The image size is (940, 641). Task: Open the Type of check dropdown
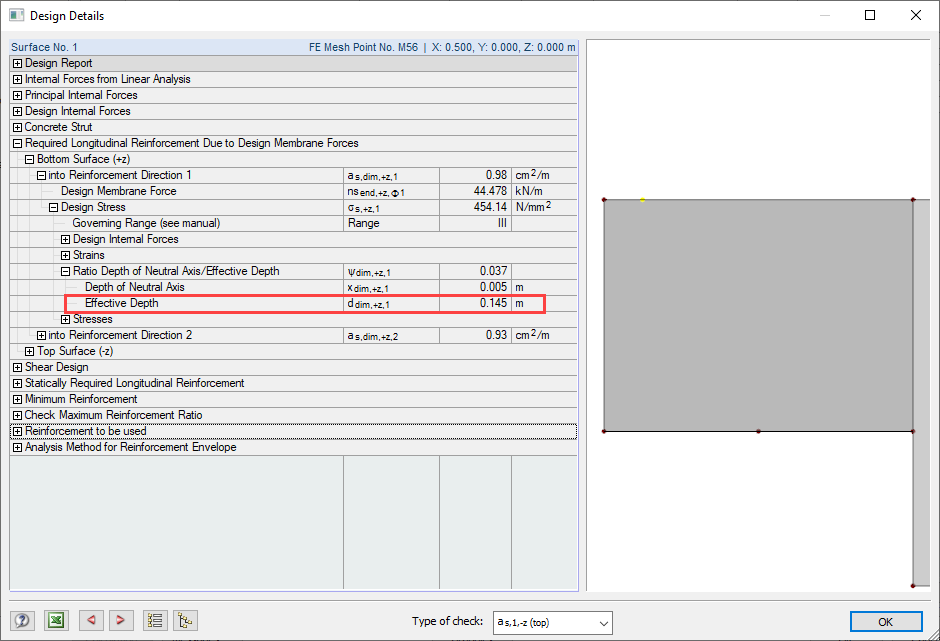[x=605, y=623]
